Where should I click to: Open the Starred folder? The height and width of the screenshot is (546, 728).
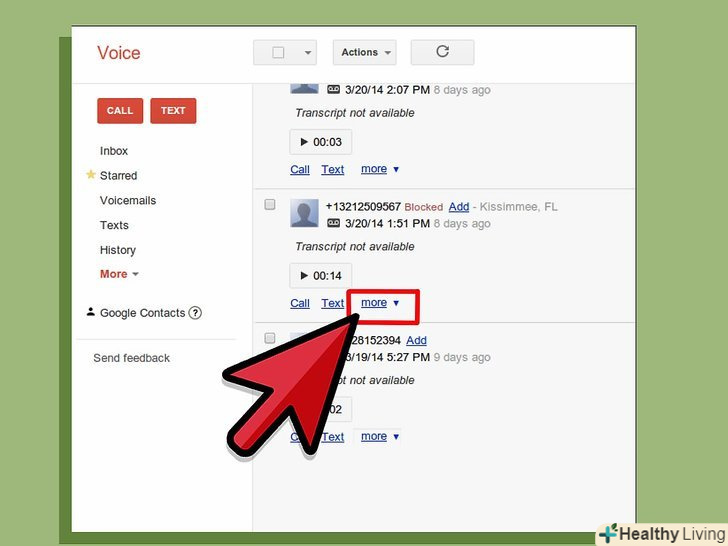click(118, 176)
